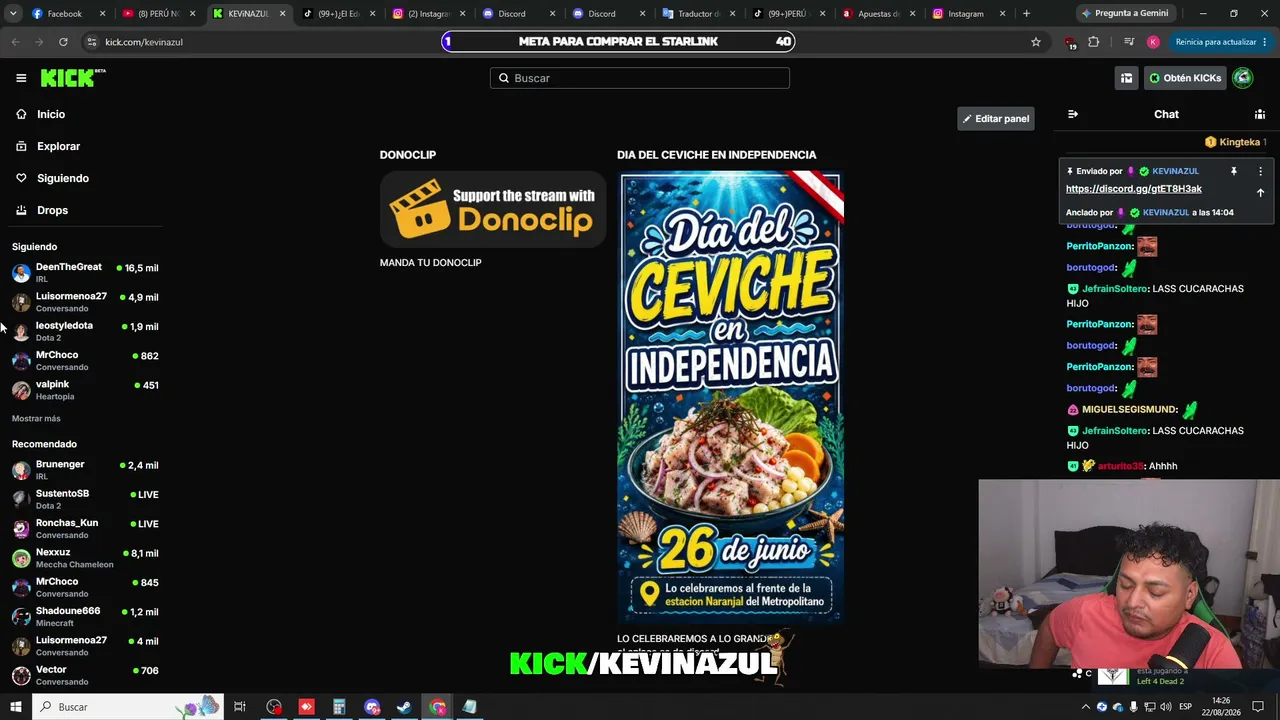1280x720 pixels.
Task: Open leostyledota's channel
Action: point(85,331)
